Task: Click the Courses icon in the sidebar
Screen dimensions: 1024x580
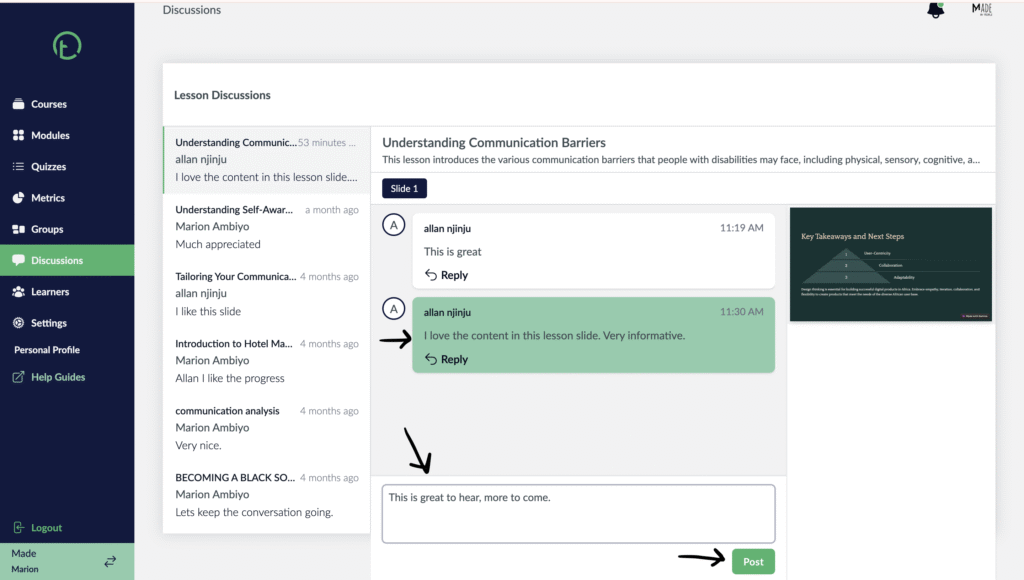Action: [18, 104]
